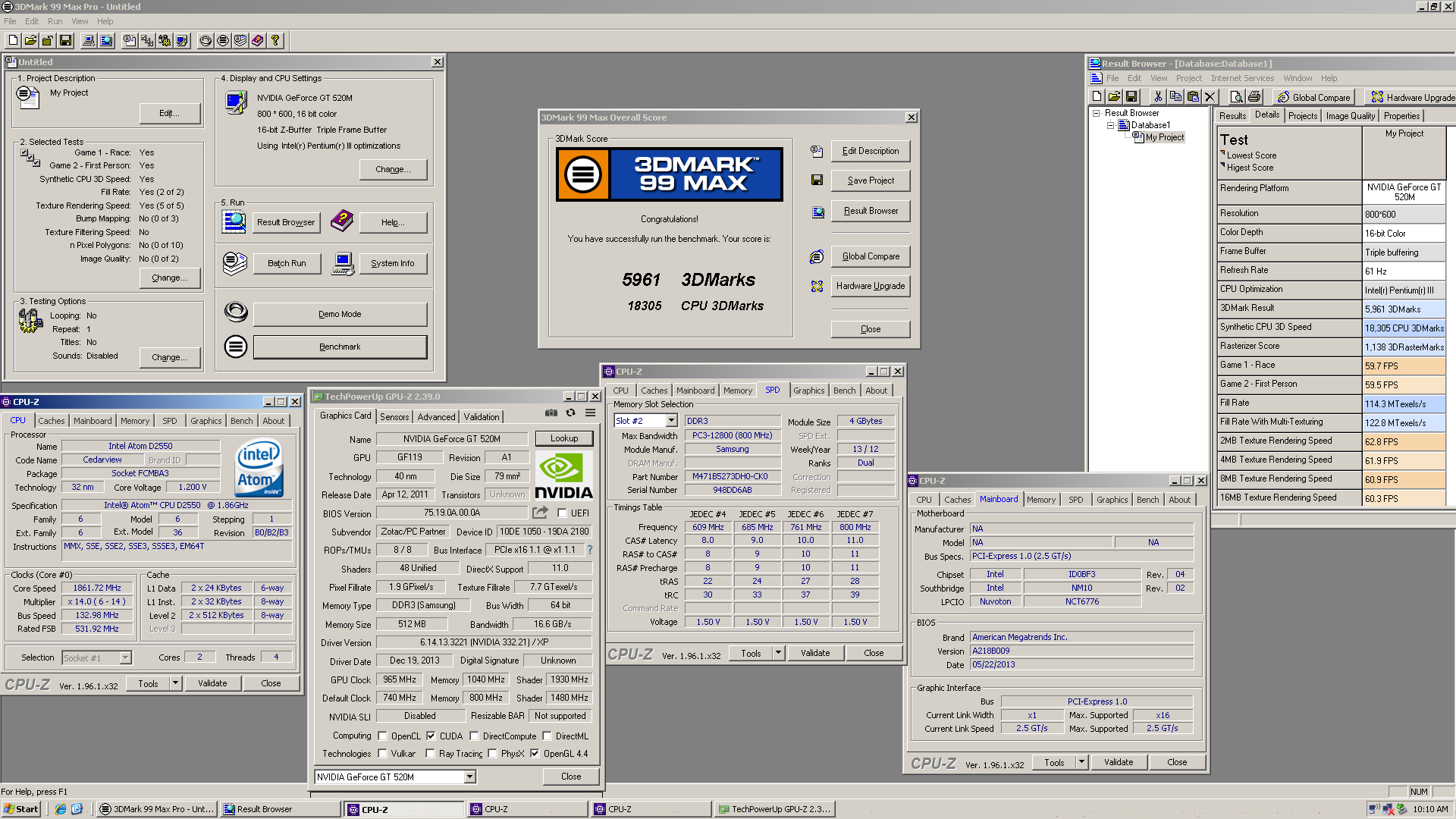Screen dimensions: 1456x819
Task: Open Internet Explorer from quick launch
Action: 61,809
